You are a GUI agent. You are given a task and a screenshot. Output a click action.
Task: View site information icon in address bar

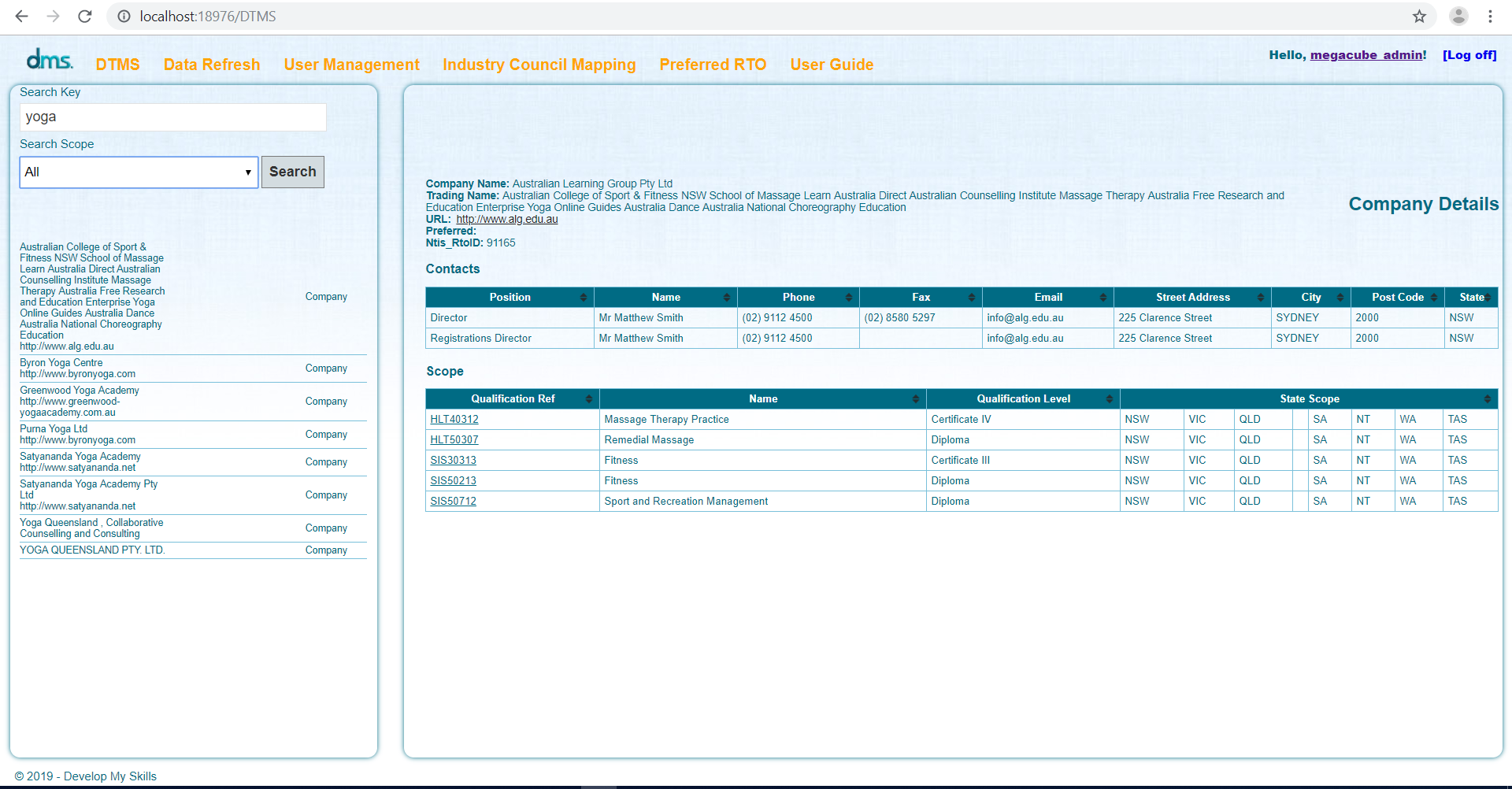[x=124, y=16]
